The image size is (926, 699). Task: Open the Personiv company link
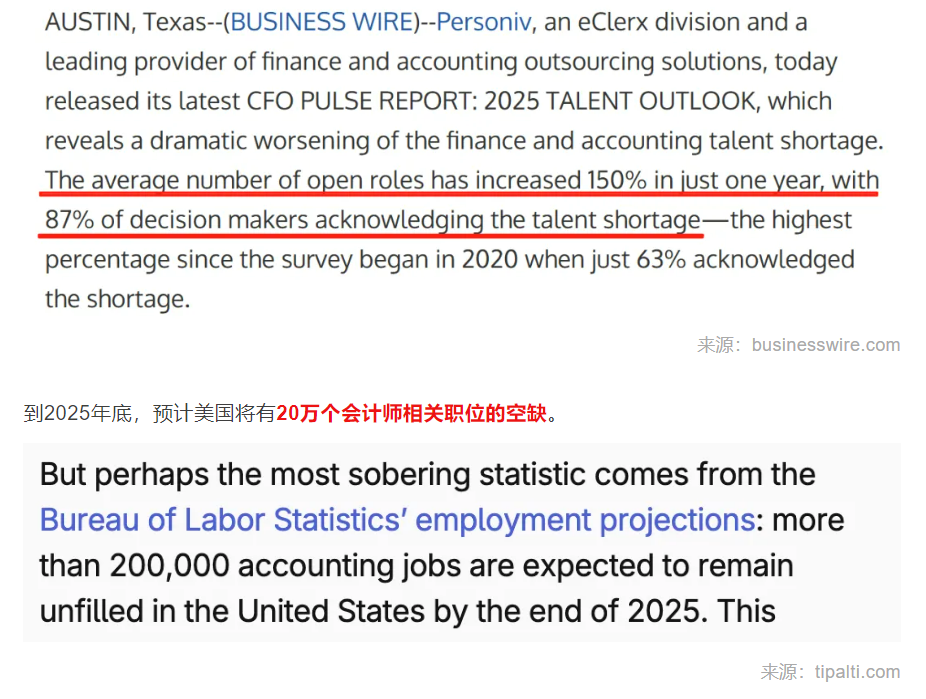(484, 22)
